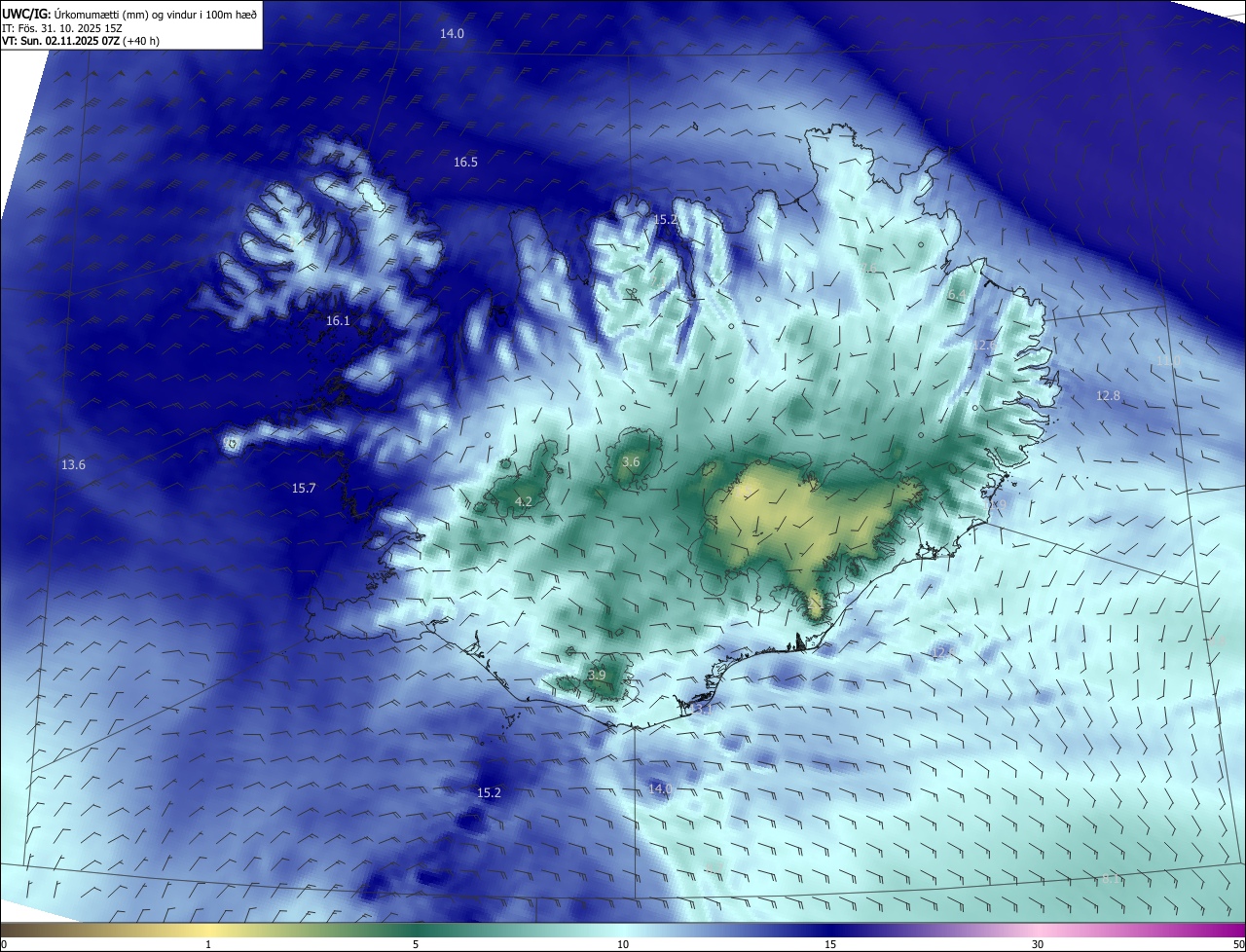Click the "16.5" value north of the Westfjords
The width and height of the screenshot is (1246, 952).
coord(465,163)
